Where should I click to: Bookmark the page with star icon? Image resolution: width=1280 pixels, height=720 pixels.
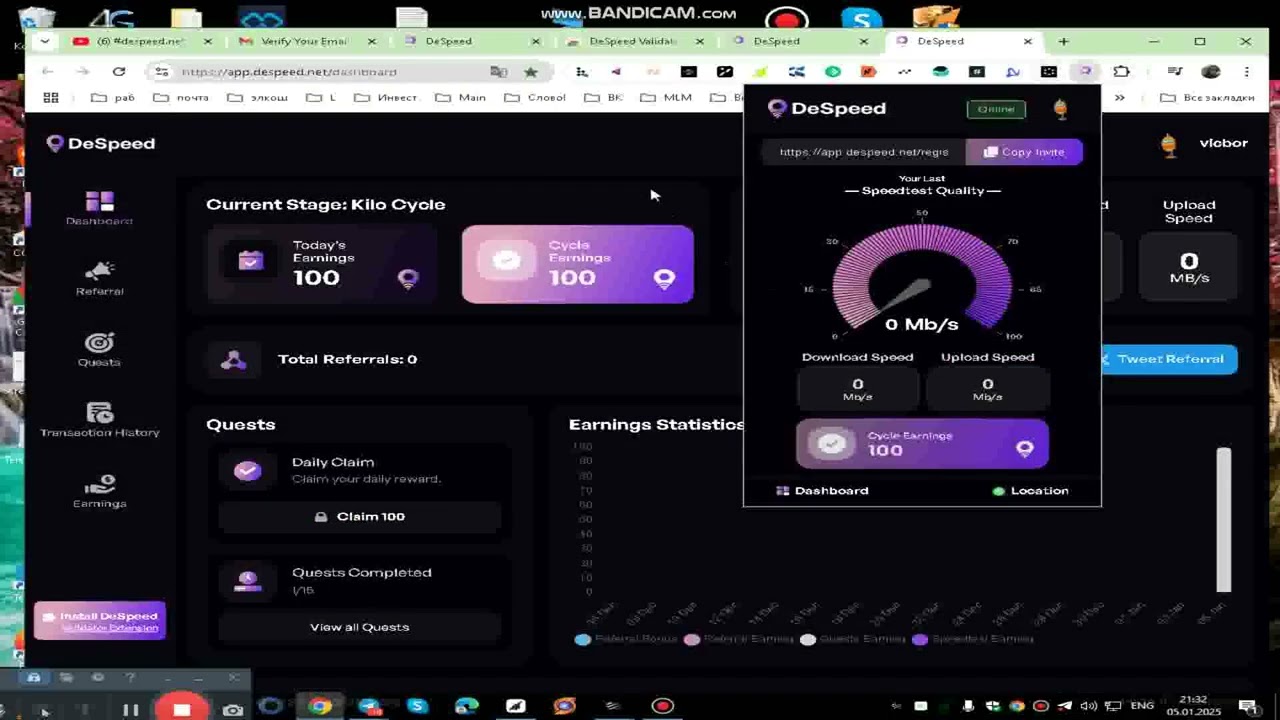click(x=530, y=72)
